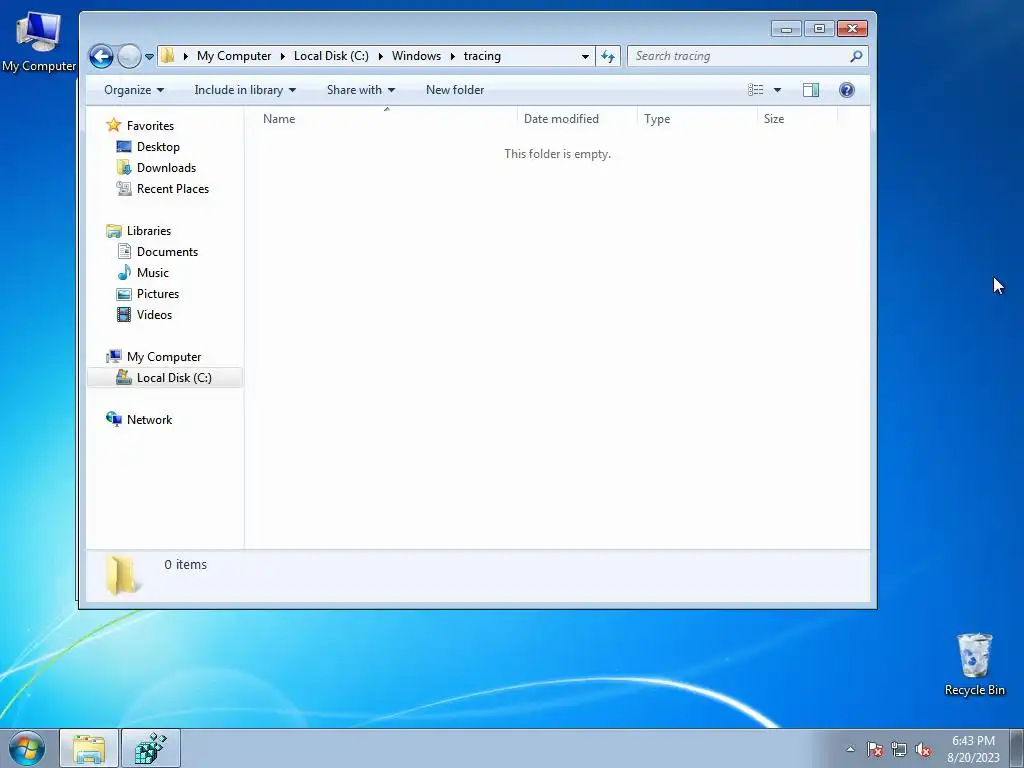Expand the arrow after Local Disk breadcrumb
This screenshot has width=1024, height=768.
(x=380, y=56)
